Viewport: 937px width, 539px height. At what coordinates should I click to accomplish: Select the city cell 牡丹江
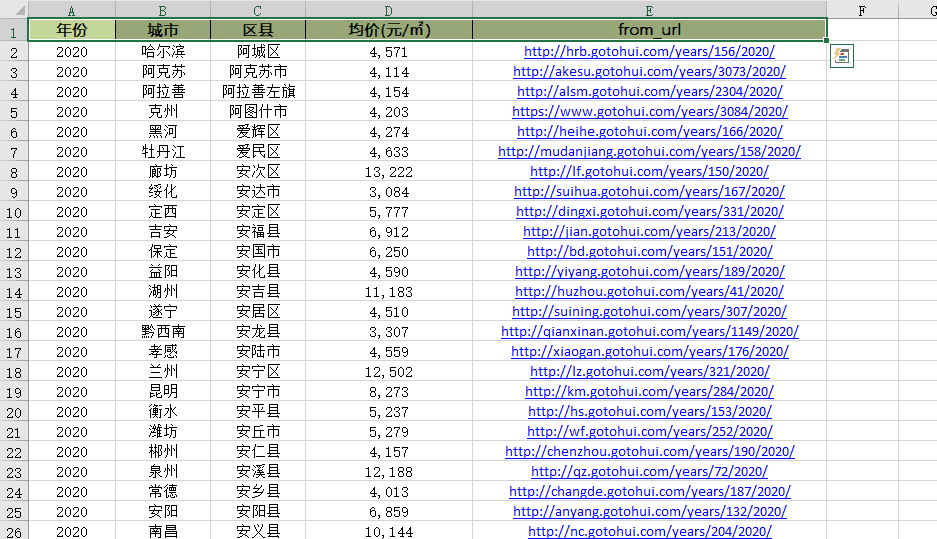click(163, 152)
